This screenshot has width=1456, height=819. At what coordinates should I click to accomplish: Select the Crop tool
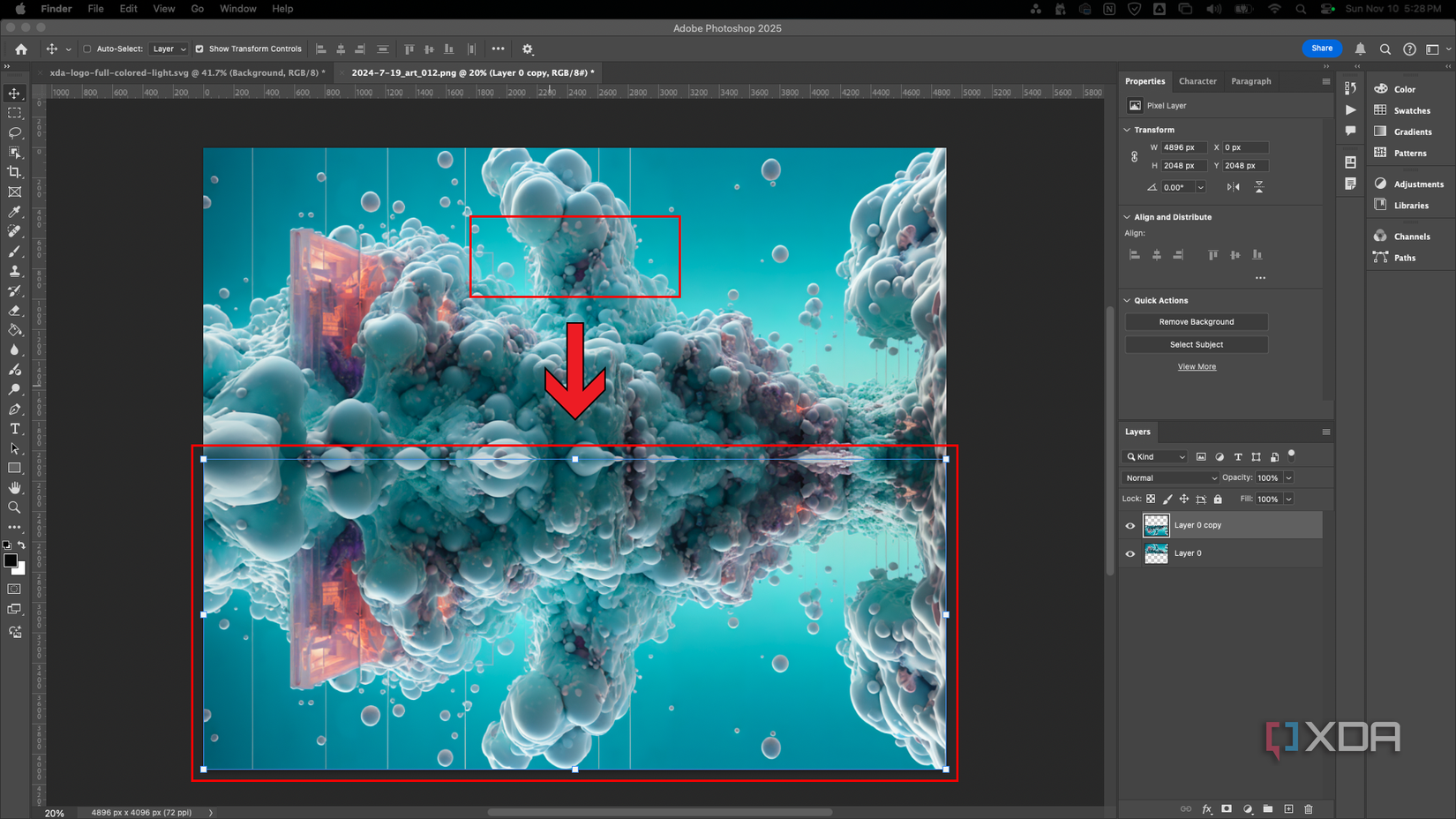click(14, 172)
